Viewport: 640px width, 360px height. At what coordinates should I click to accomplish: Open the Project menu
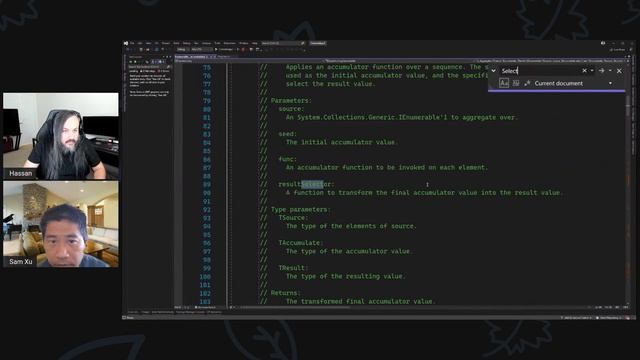165,43
